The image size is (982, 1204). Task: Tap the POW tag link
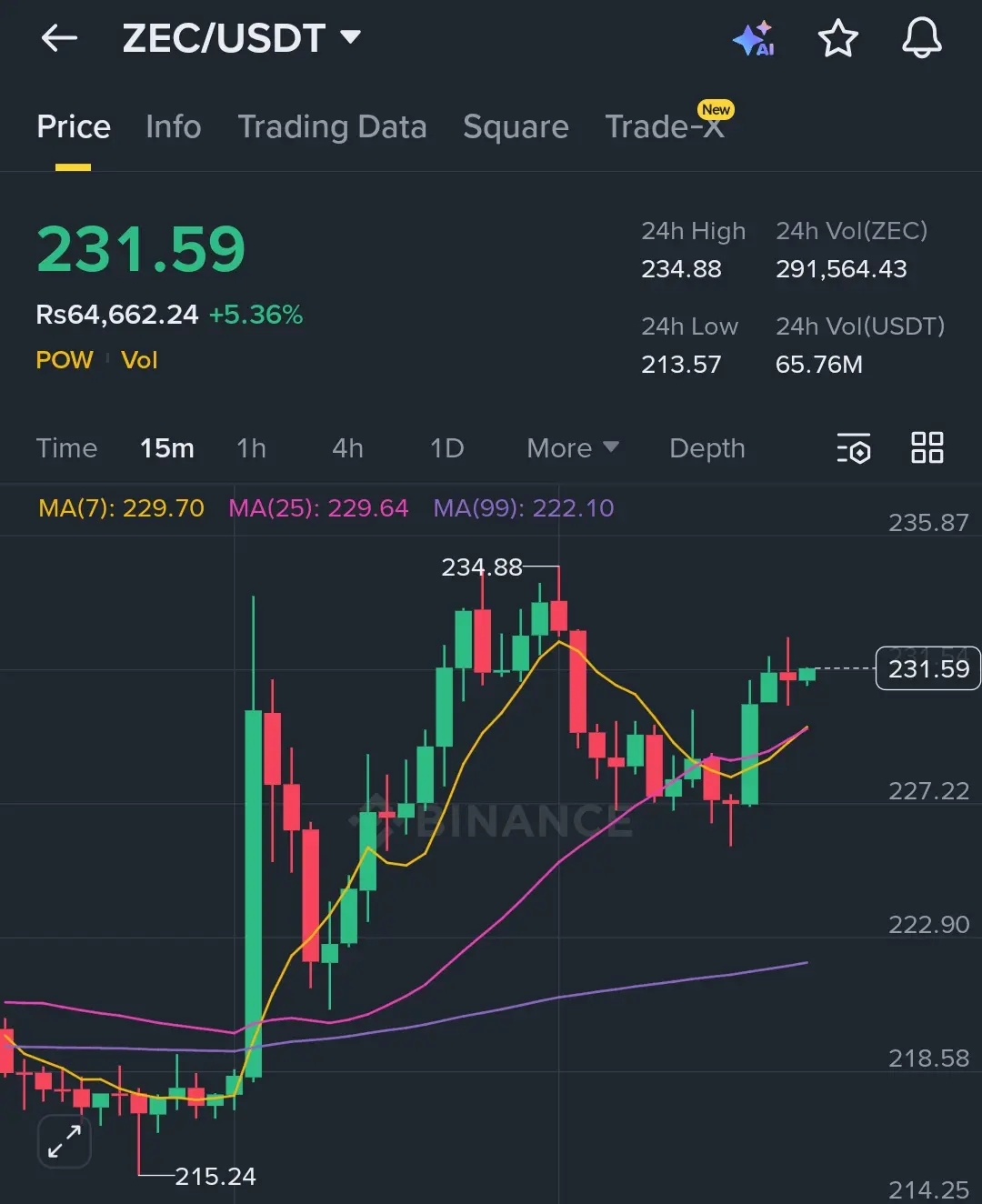[x=65, y=360]
